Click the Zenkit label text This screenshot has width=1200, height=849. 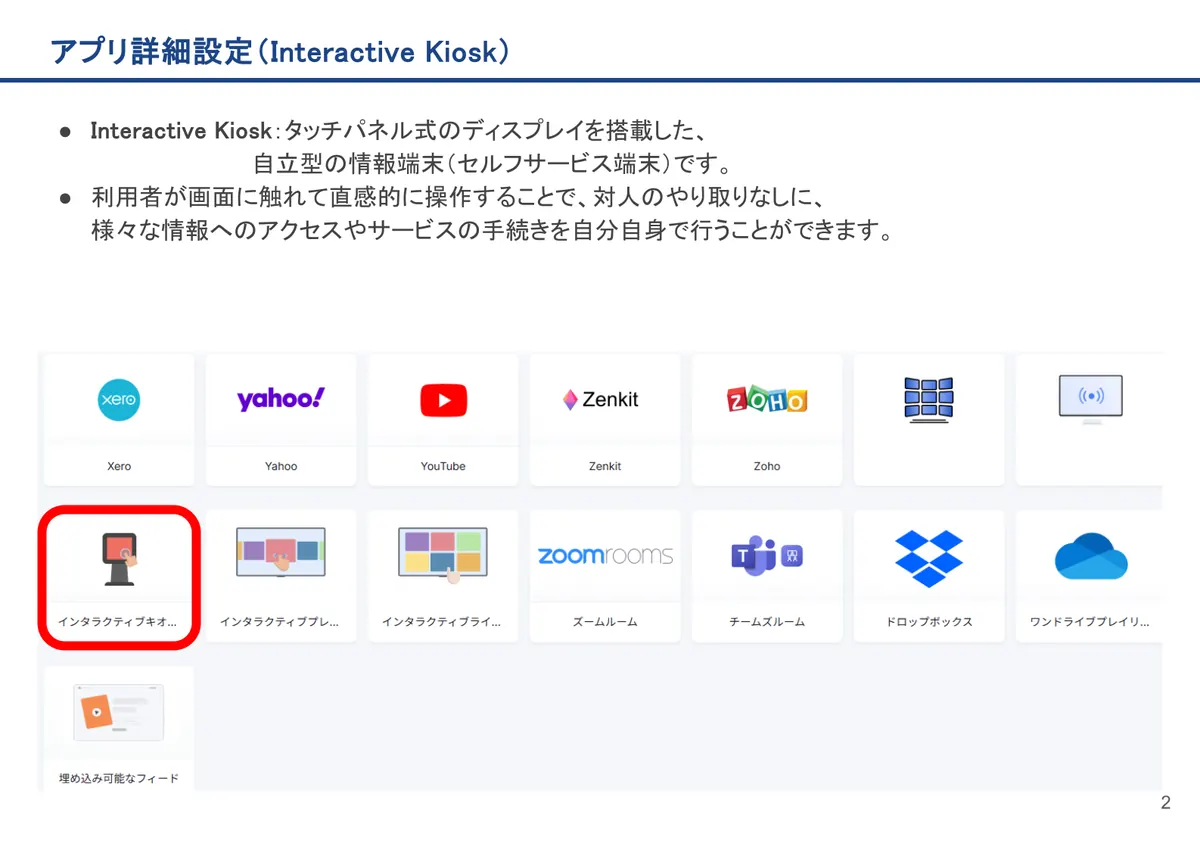(x=605, y=466)
